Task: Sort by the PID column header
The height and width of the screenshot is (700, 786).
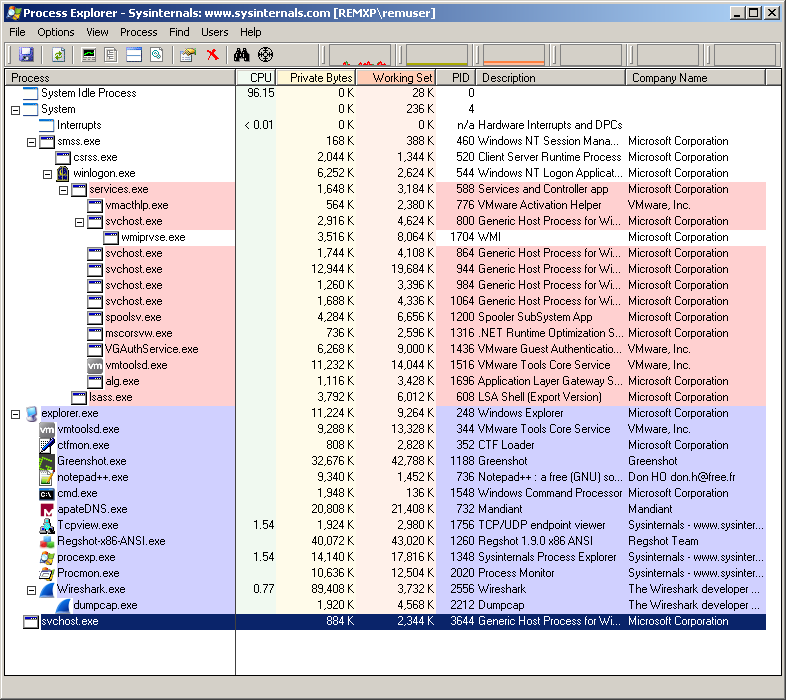Action: [x=456, y=78]
